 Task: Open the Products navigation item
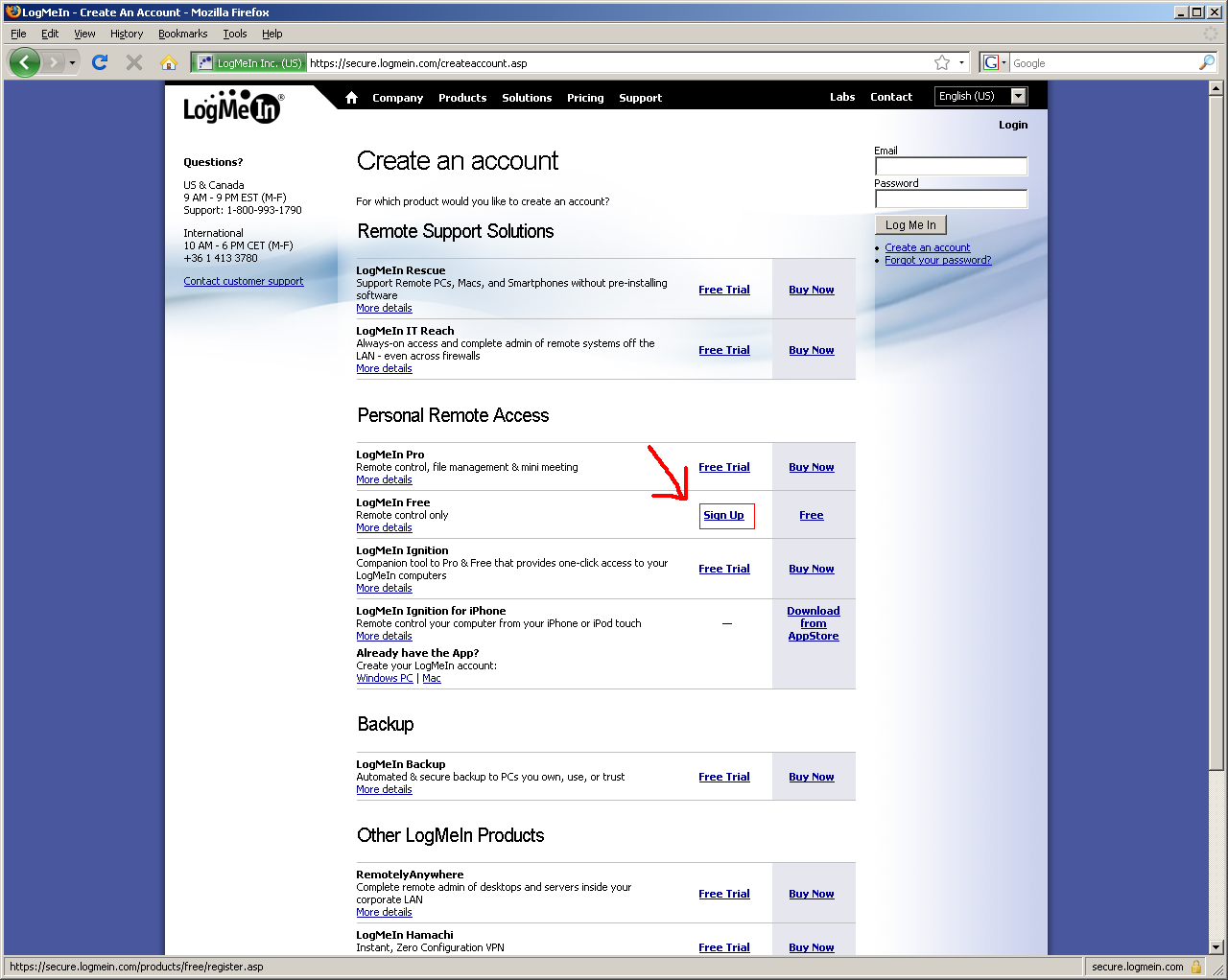click(462, 98)
